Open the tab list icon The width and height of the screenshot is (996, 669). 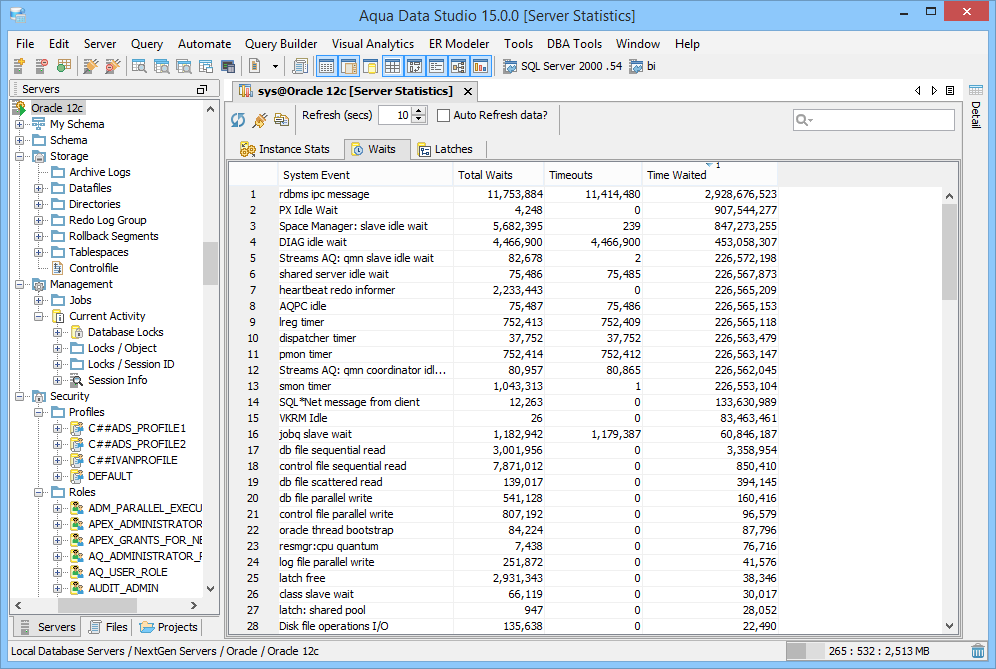coord(950,91)
